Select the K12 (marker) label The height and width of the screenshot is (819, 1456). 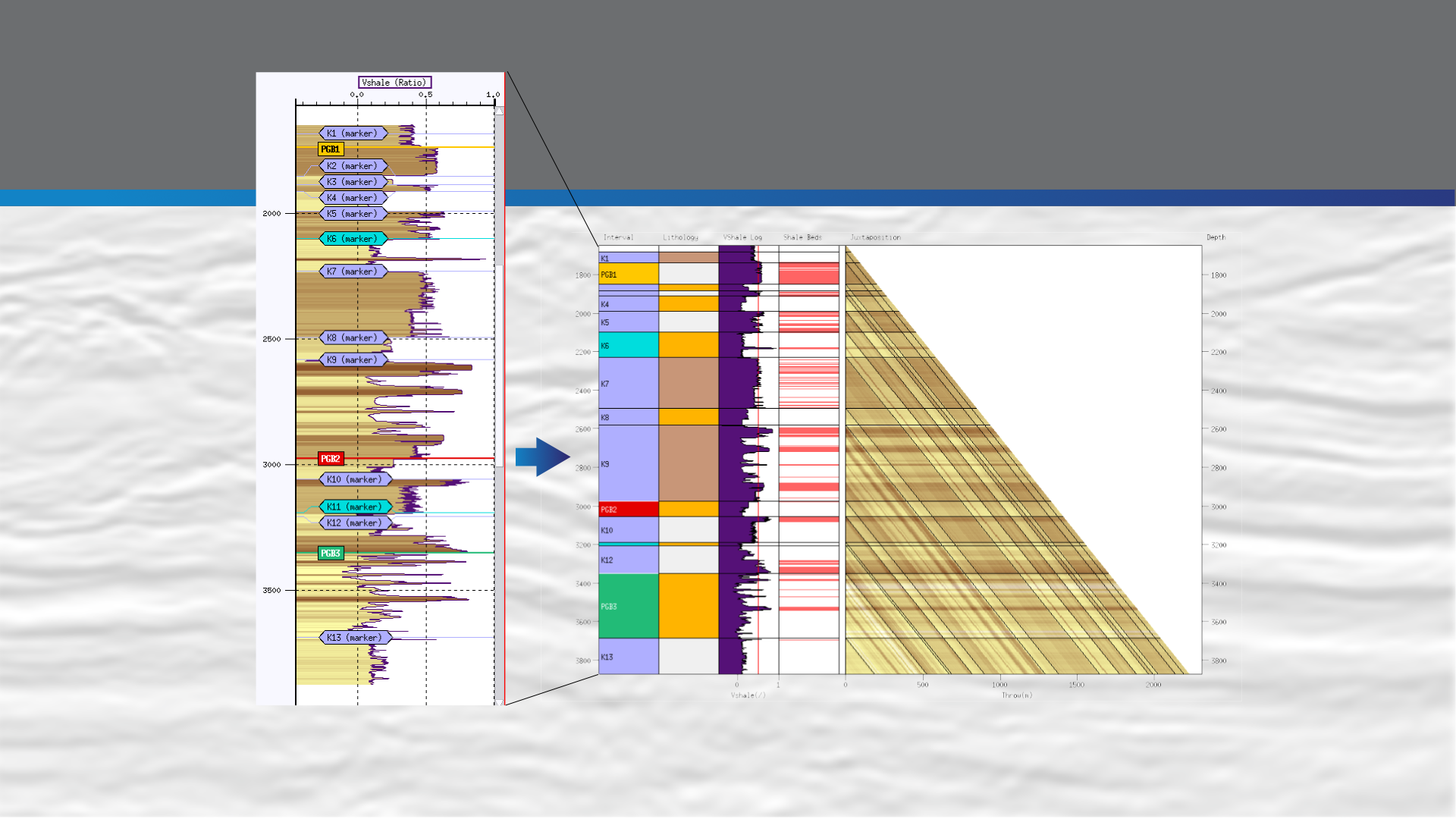click(x=356, y=523)
